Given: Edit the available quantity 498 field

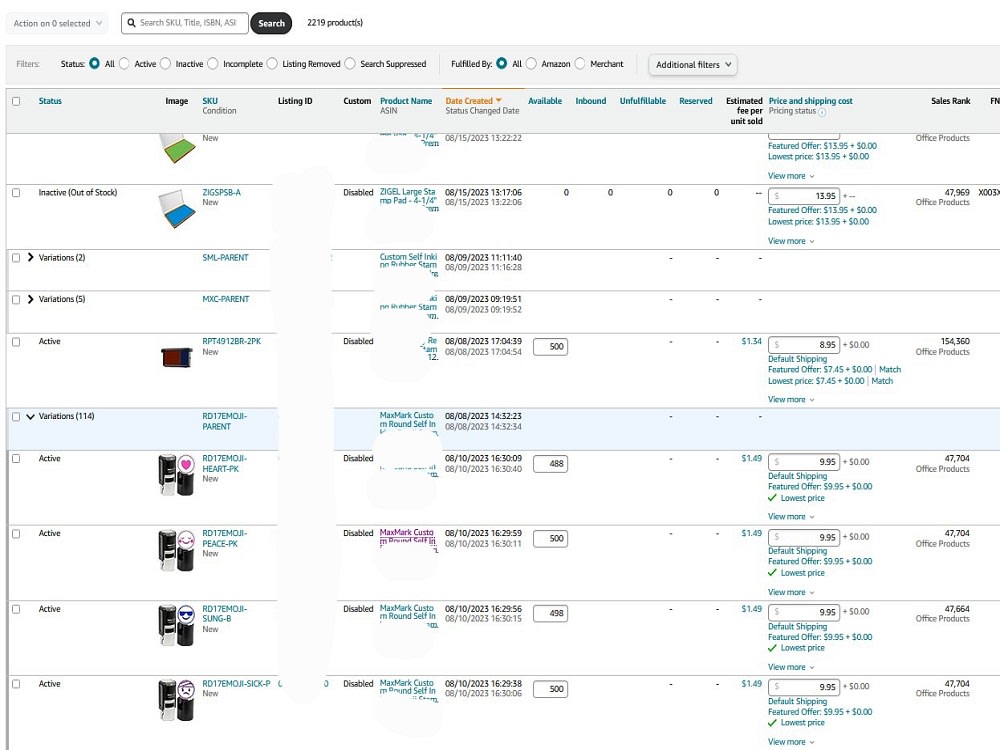Looking at the screenshot, I should pos(550,614).
